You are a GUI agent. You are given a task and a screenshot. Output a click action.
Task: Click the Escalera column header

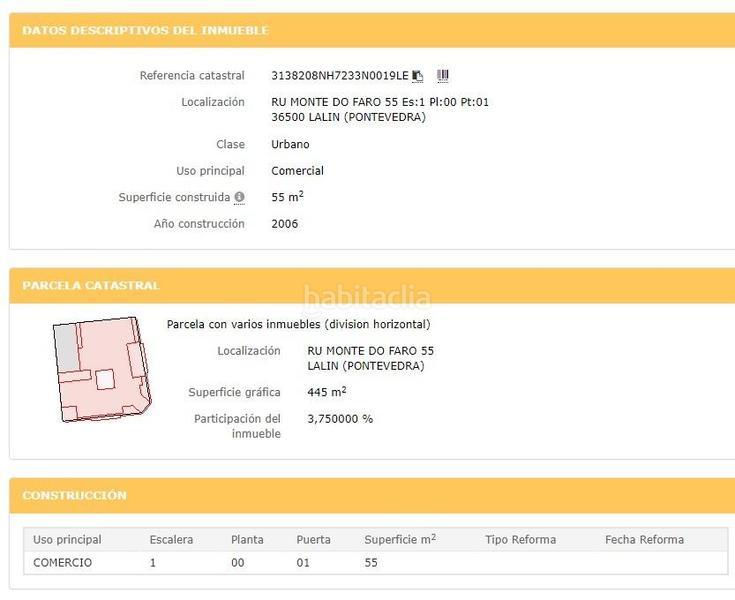tap(171, 540)
